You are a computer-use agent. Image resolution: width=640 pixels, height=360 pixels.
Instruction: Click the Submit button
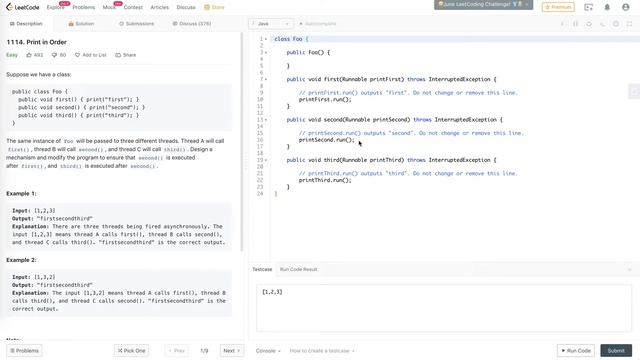pyautogui.click(x=616, y=351)
